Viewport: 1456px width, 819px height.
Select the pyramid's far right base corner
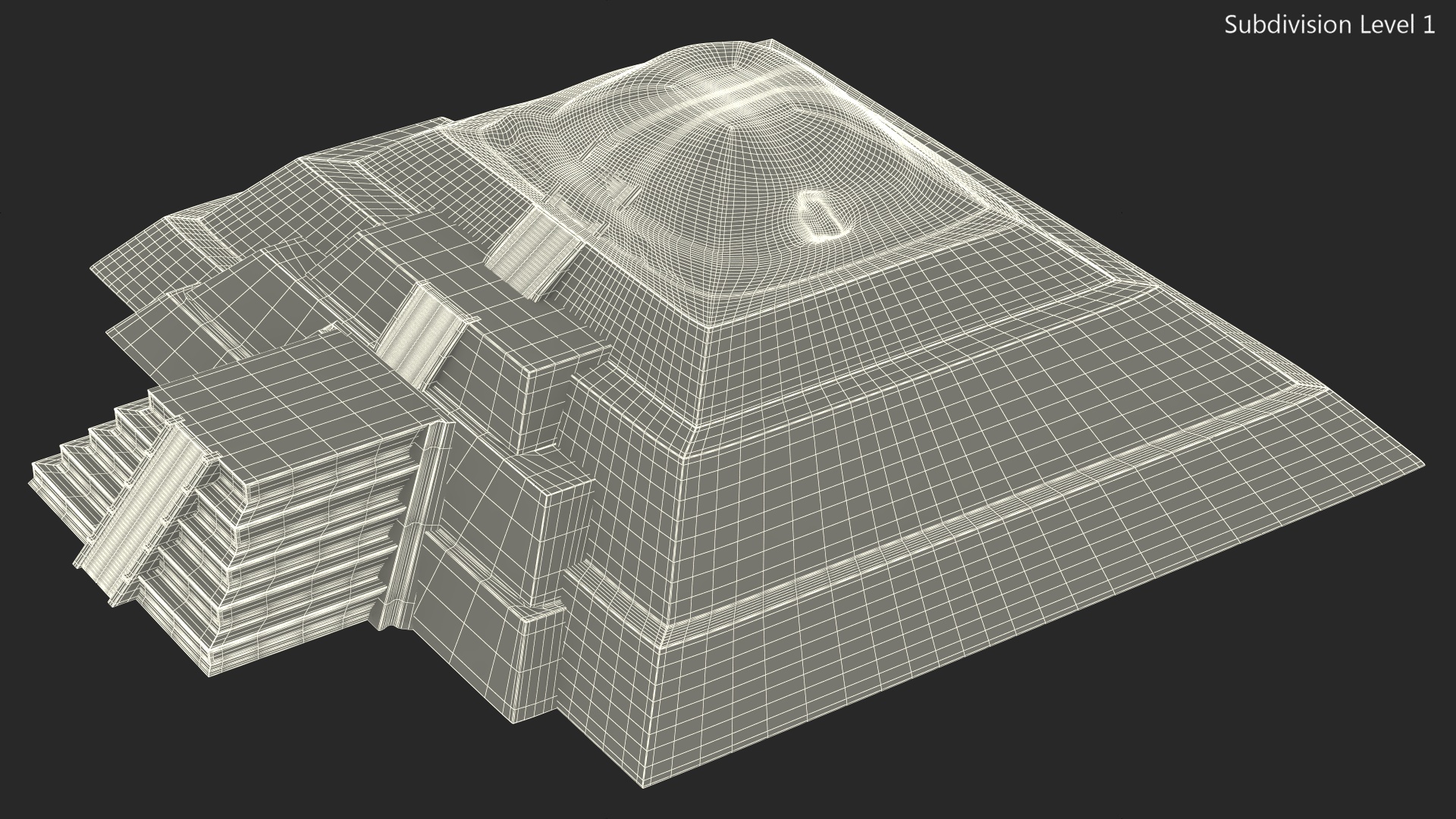[x=1423, y=464]
